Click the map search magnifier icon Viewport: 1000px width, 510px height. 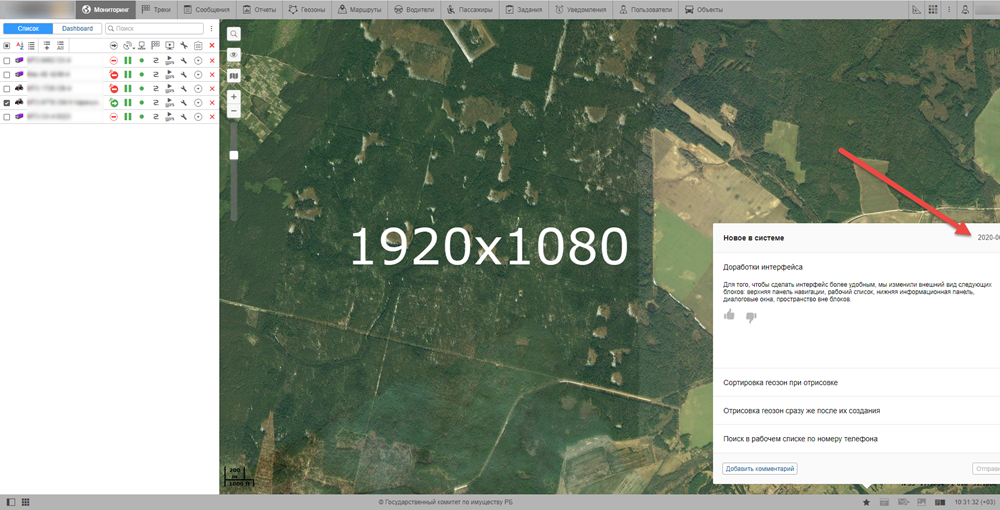tap(234, 34)
